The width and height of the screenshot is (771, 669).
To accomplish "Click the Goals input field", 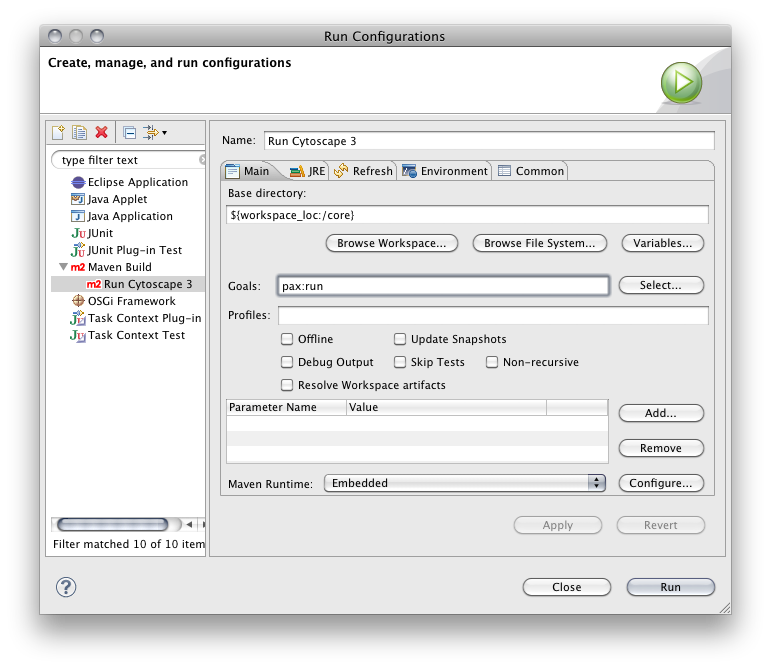I will 443,286.
